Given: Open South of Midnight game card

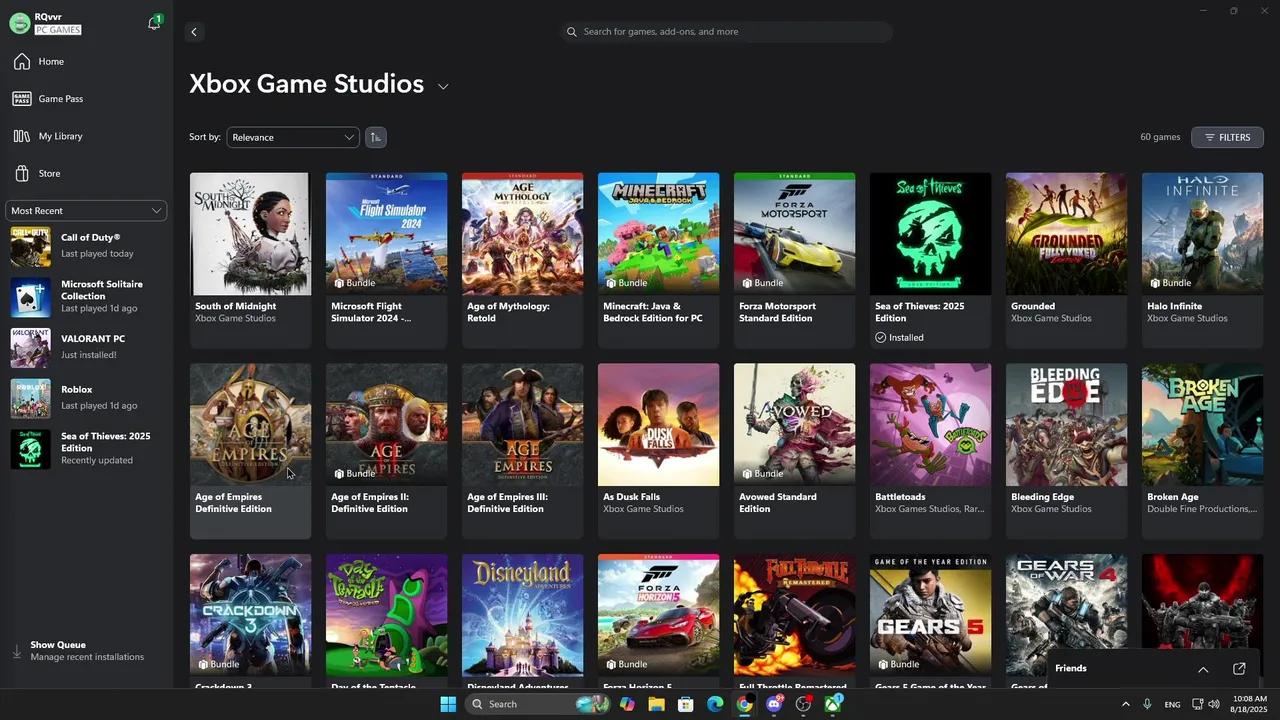Looking at the screenshot, I should [250, 260].
